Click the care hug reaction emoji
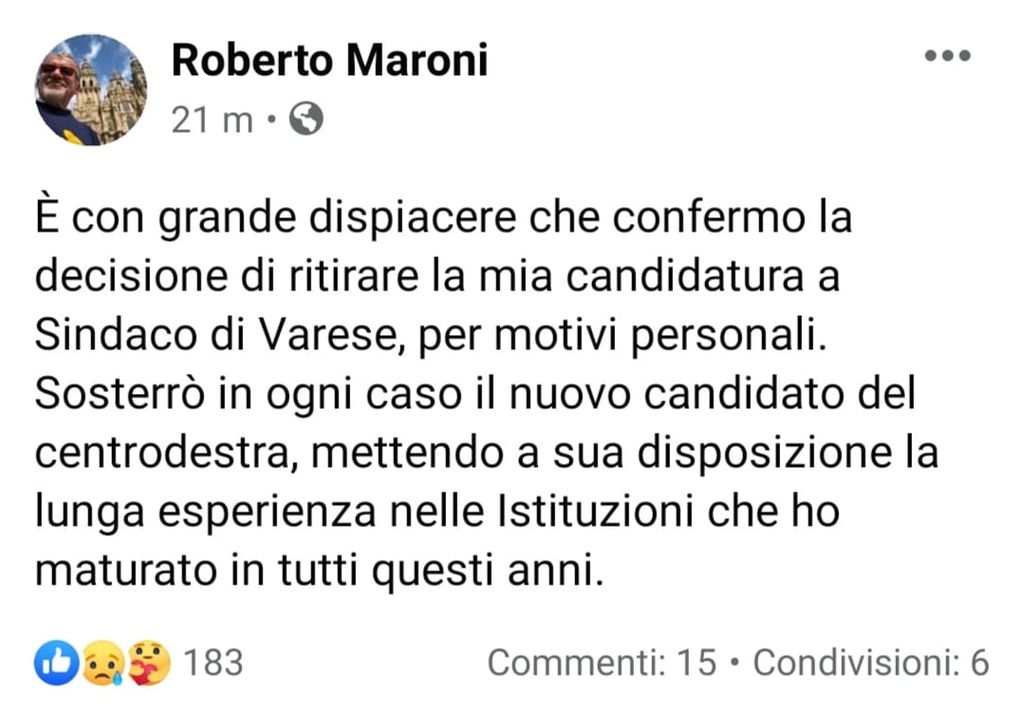 149,662
